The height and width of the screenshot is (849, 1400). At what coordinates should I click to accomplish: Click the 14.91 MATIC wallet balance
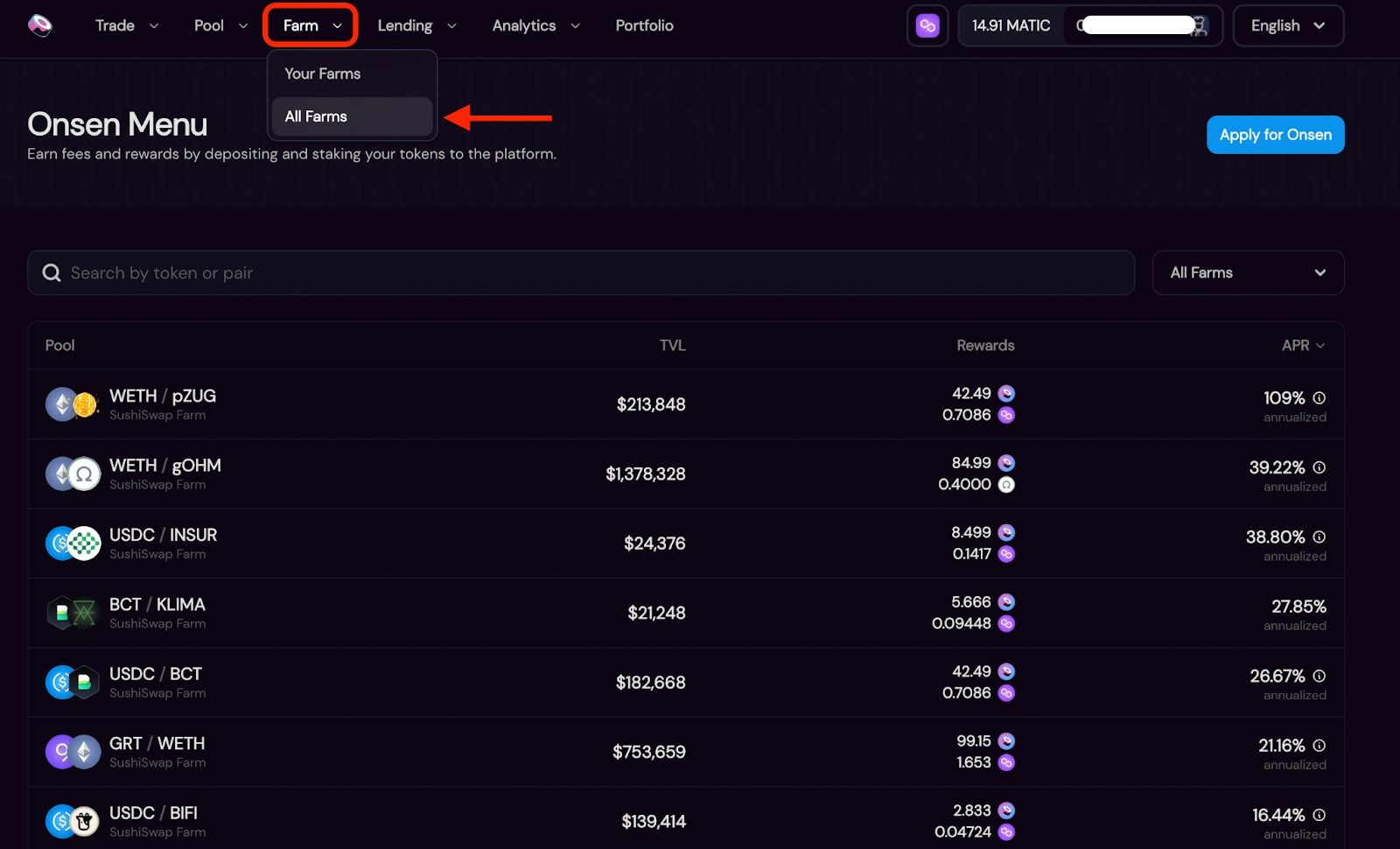click(x=1011, y=25)
